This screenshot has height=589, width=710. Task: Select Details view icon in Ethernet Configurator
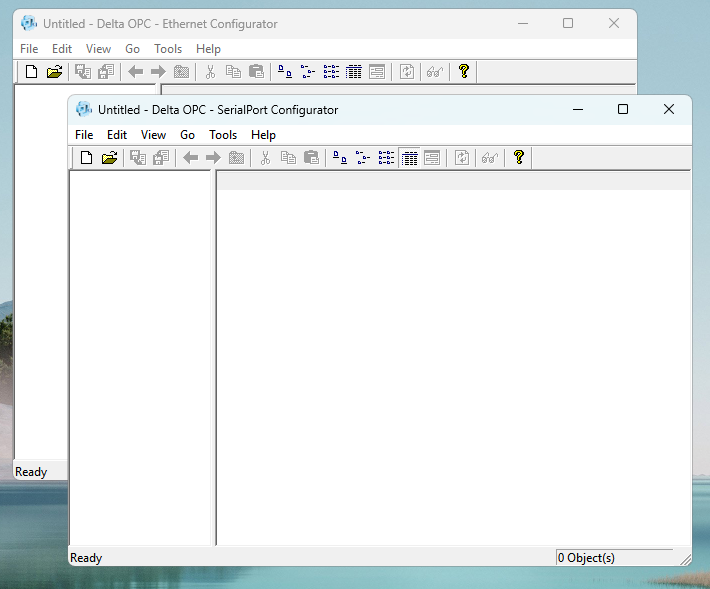354,72
